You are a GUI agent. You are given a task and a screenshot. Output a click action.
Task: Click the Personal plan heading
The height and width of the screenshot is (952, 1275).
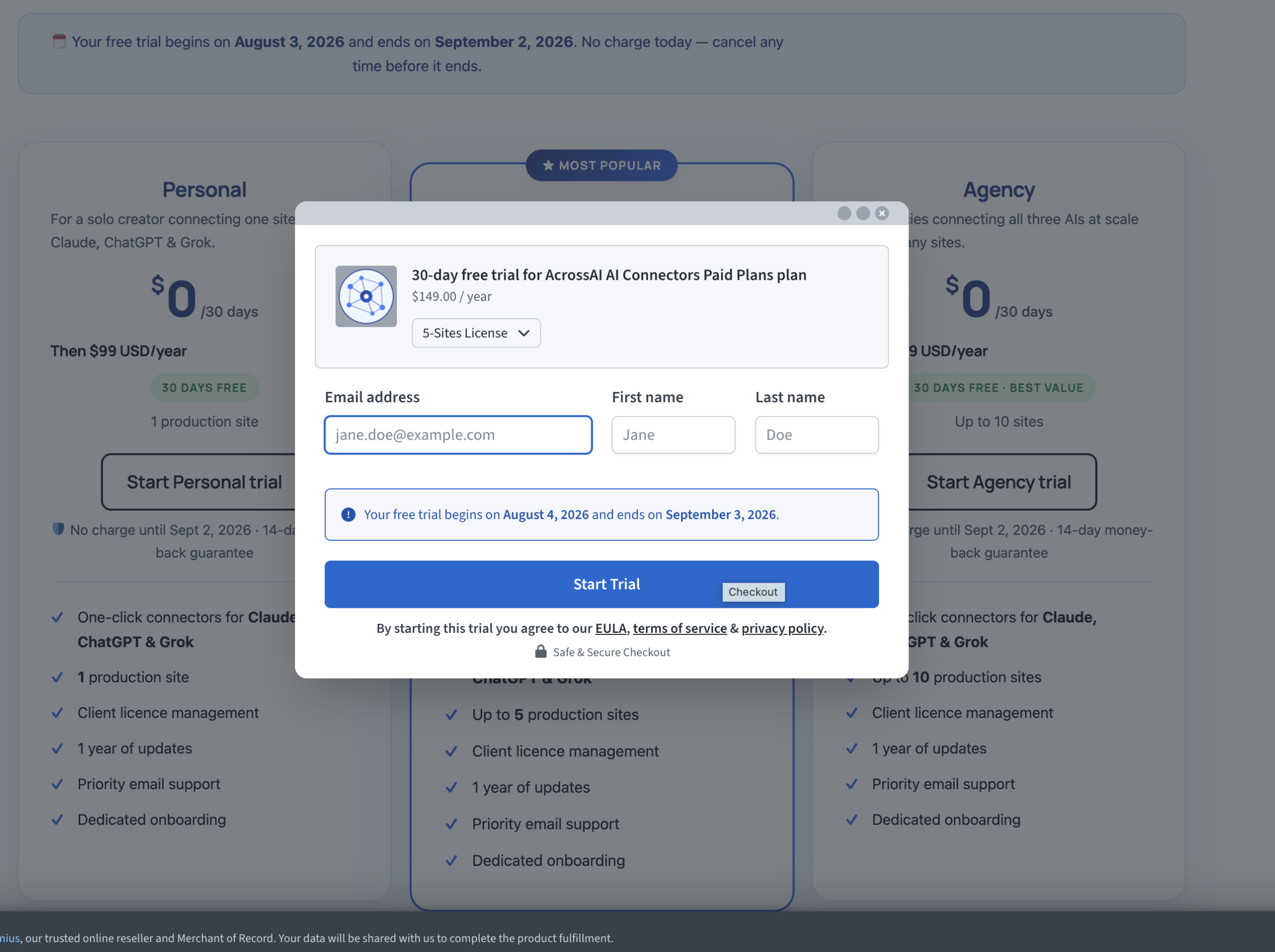click(204, 190)
